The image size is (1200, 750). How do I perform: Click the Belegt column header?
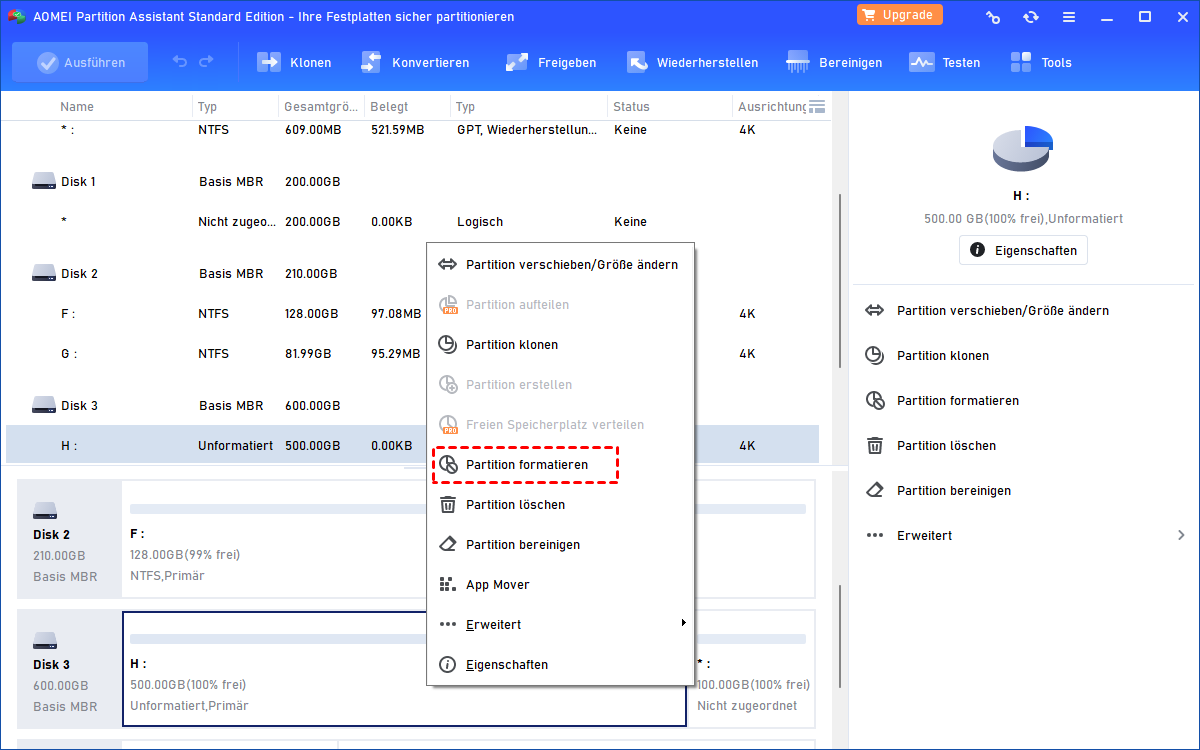[389, 106]
